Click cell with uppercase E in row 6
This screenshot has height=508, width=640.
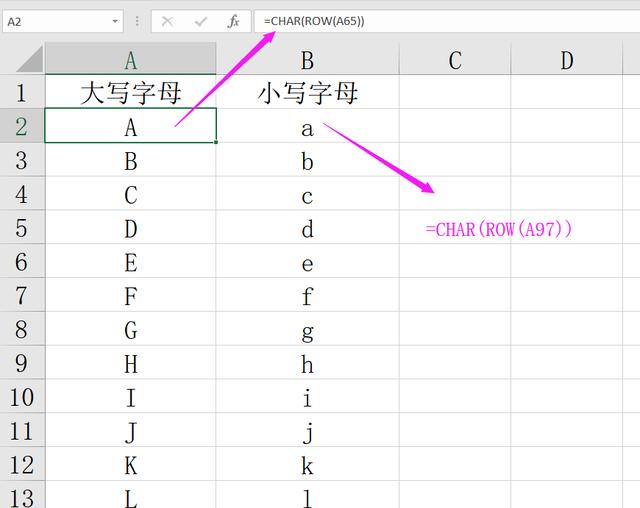point(131,262)
